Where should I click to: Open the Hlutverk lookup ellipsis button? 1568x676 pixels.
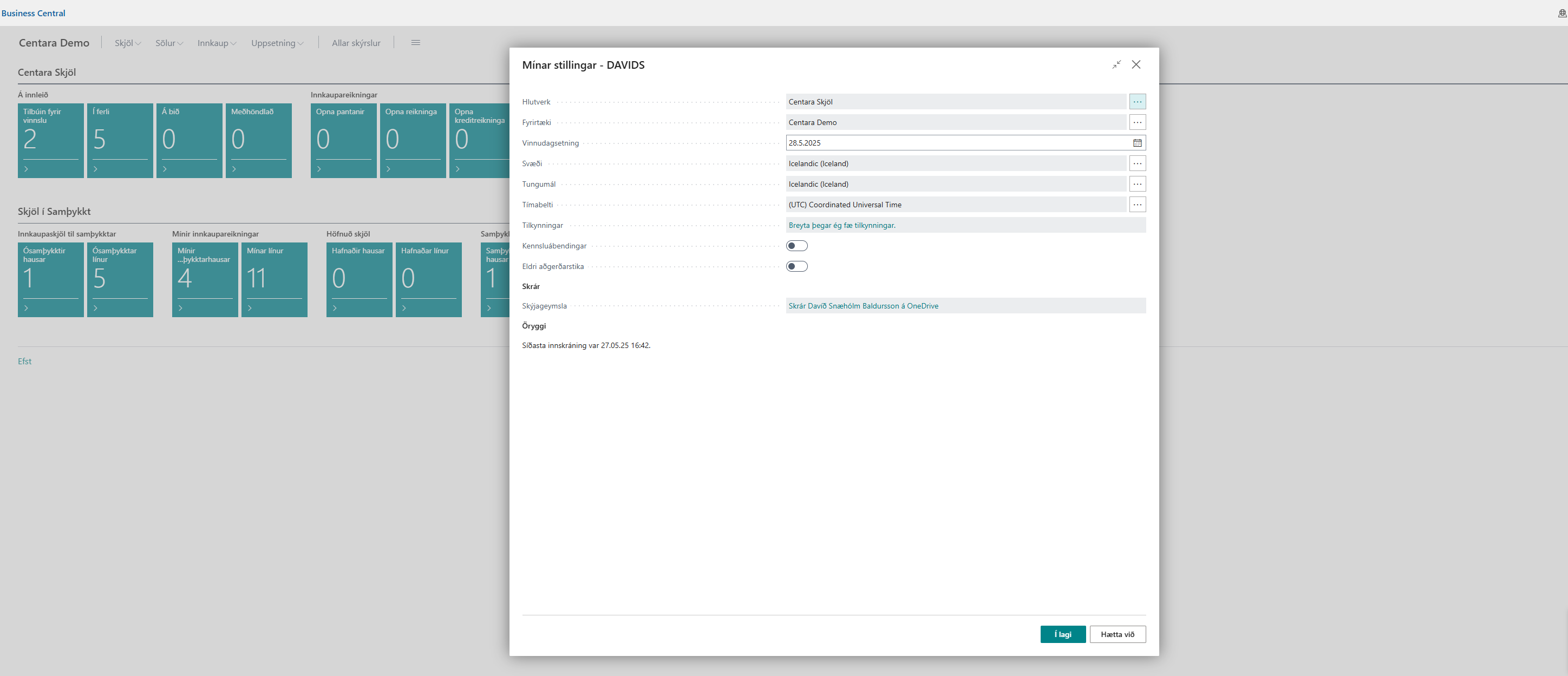click(x=1137, y=102)
